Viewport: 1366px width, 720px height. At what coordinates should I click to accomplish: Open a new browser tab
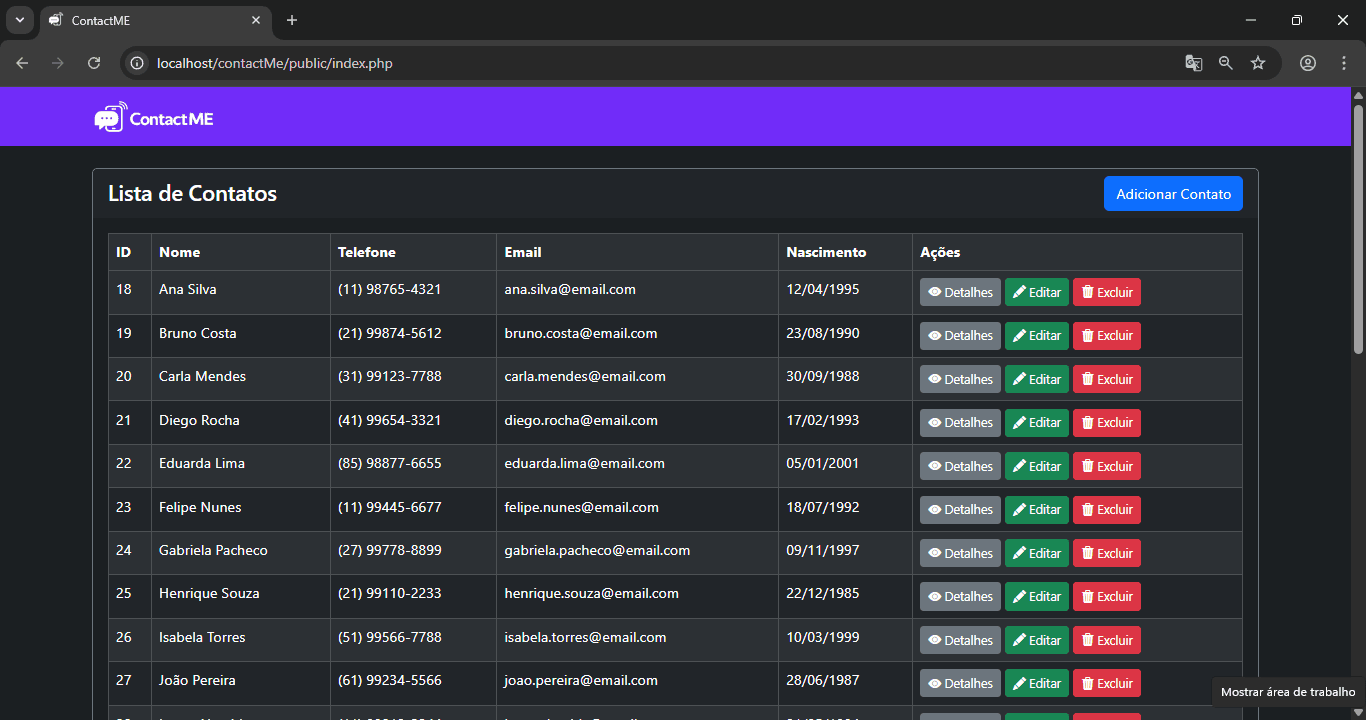tap(292, 20)
